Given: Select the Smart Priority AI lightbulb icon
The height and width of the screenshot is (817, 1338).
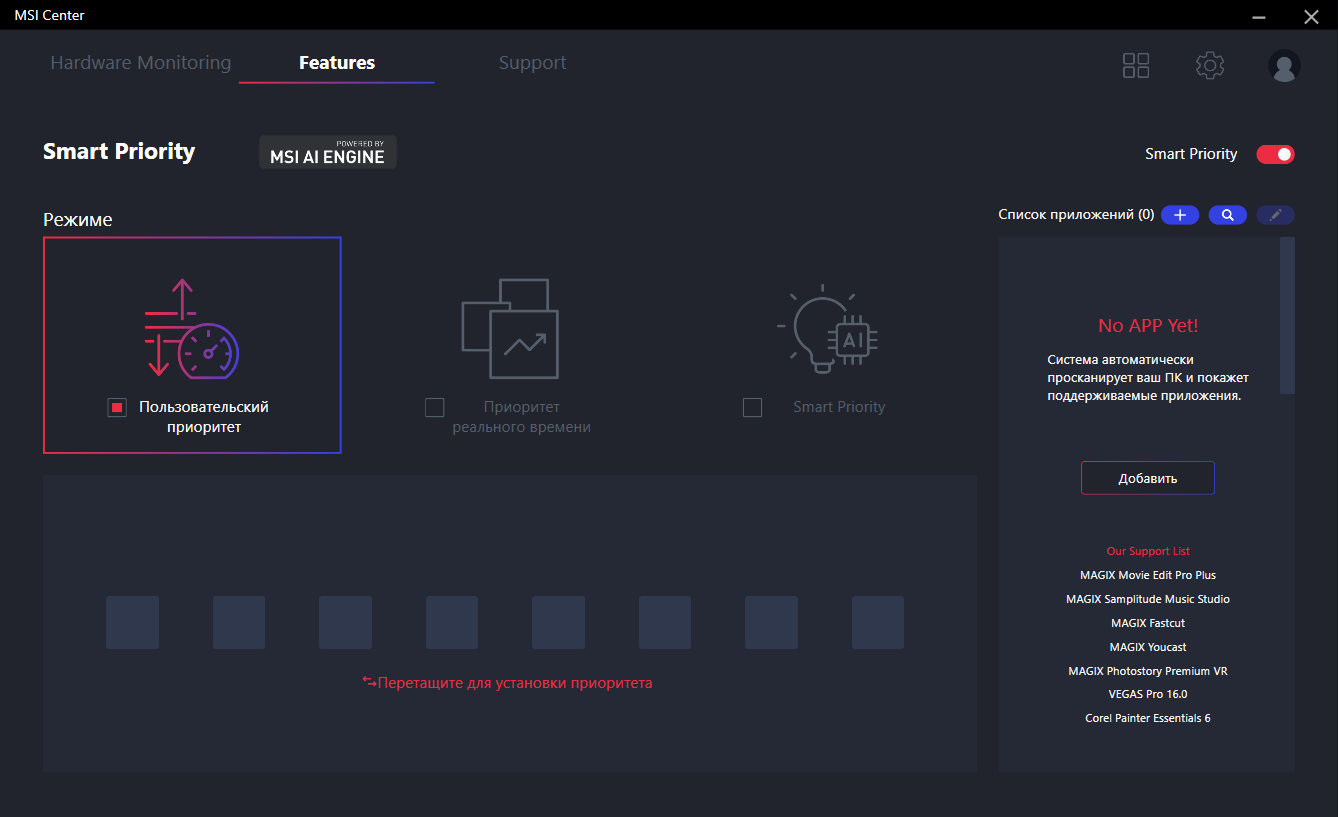Looking at the screenshot, I should click(828, 328).
